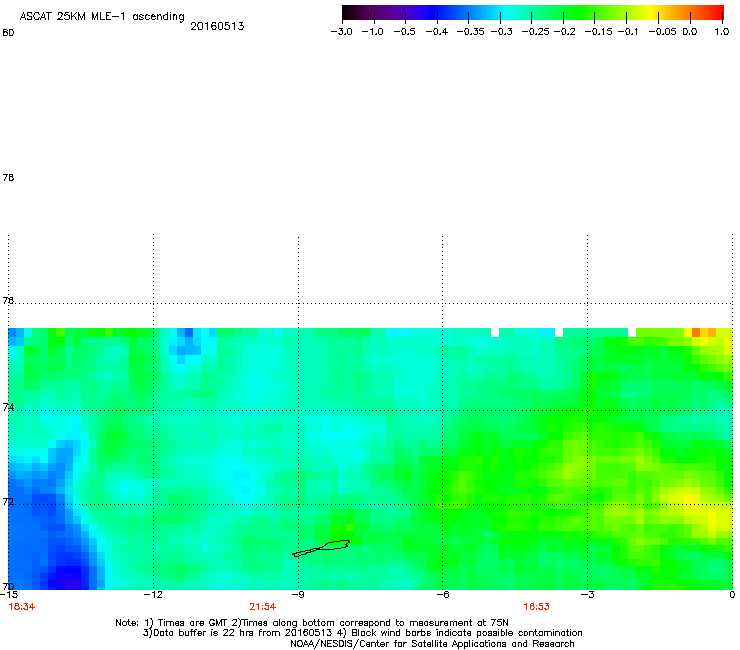Click the 1.0 color scale label
The image size is (740, 650).
pyautogui.click(x=722, y=32)
